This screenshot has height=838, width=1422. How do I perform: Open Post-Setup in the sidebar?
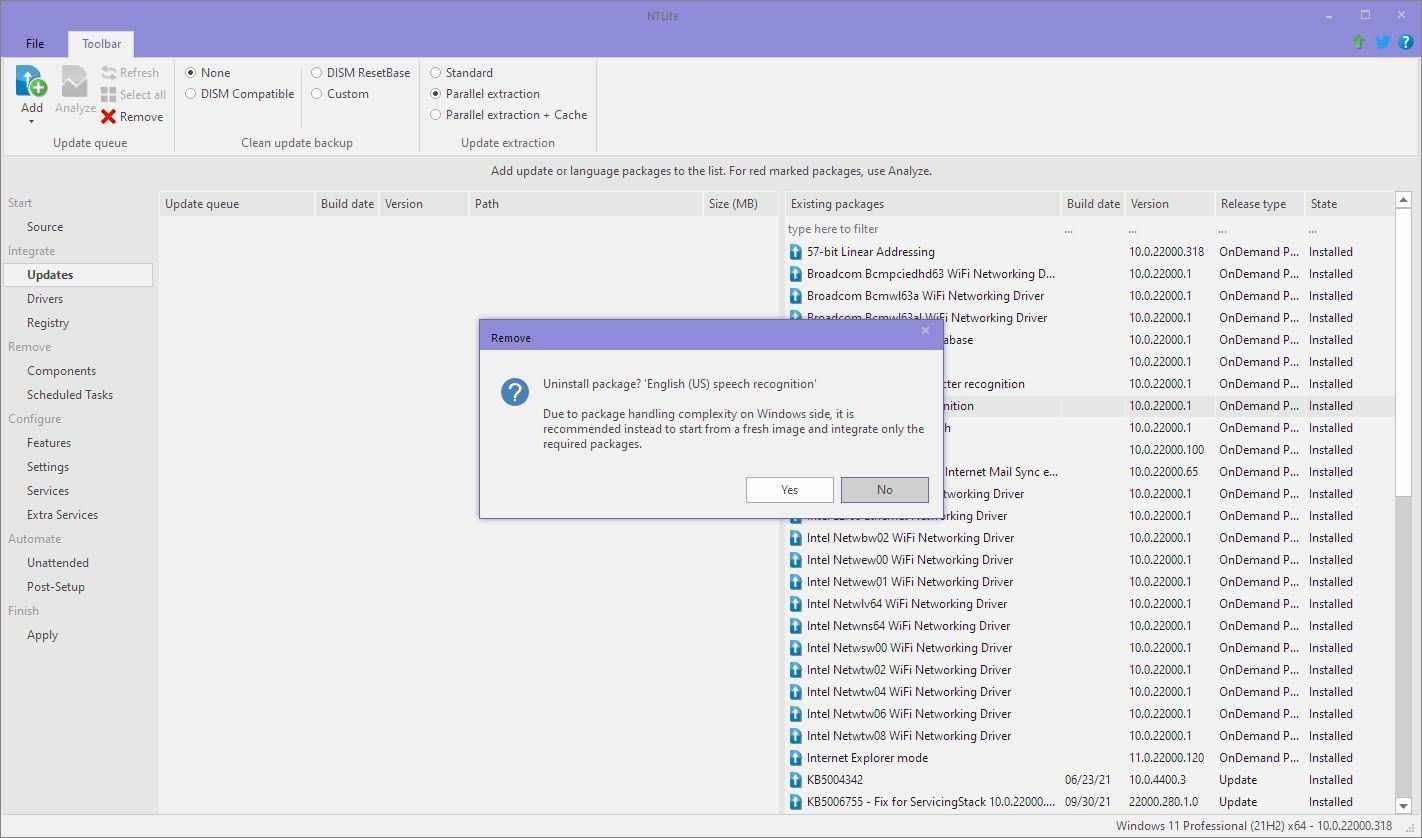(x=56, y=587)
